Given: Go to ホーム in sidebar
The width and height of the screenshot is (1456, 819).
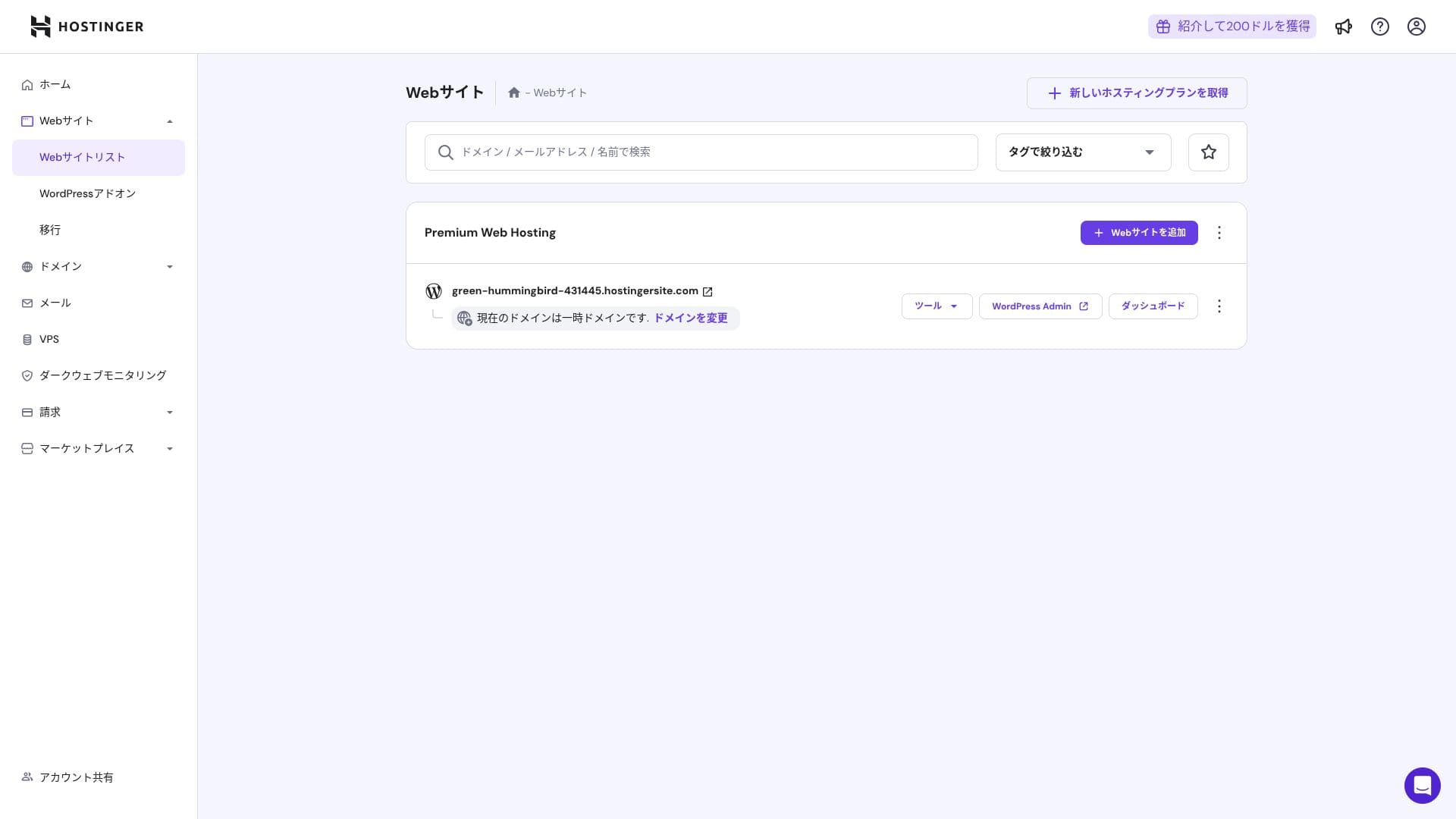Looking at the screenshot, I should (x=99, y=85).
